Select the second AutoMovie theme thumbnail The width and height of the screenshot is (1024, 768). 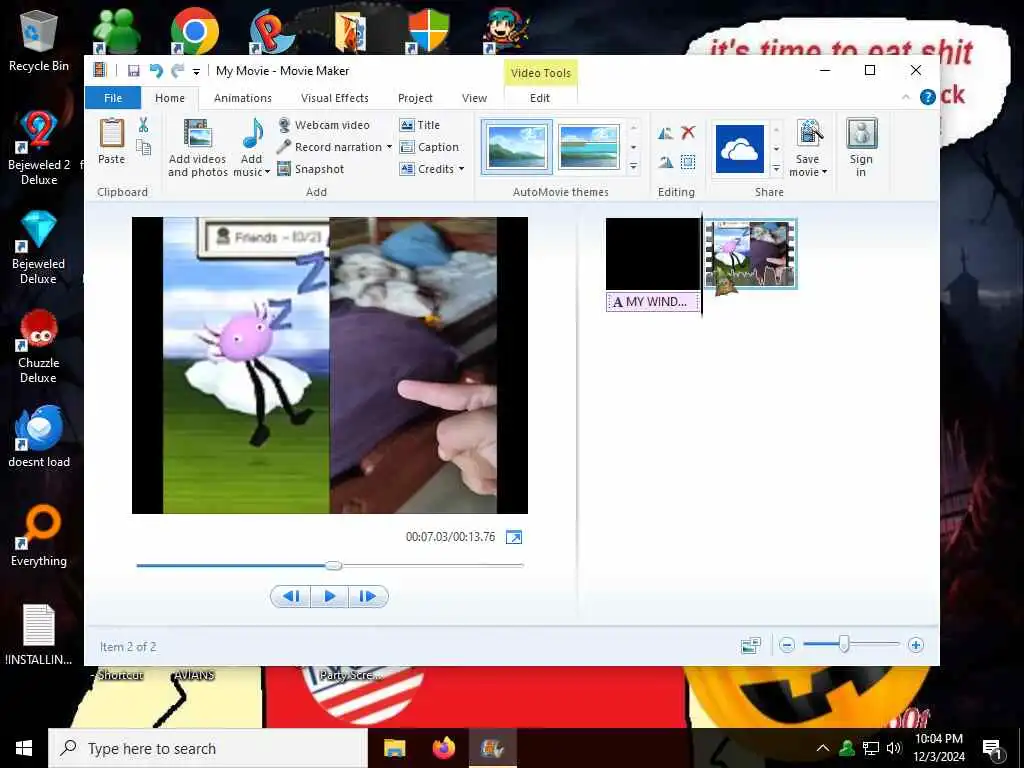(588, 147)
